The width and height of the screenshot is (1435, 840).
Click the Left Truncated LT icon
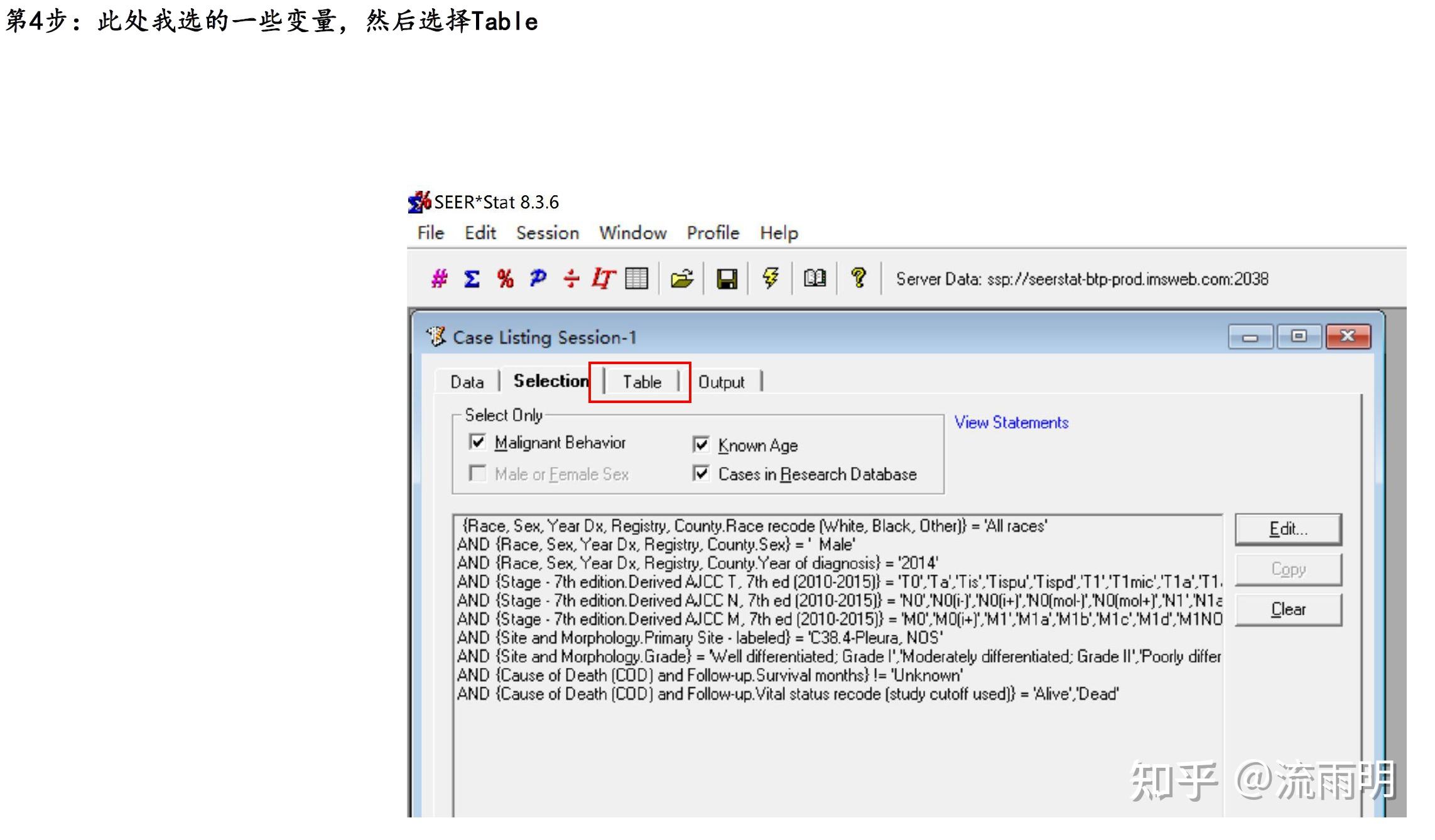(x=603, y=278)
